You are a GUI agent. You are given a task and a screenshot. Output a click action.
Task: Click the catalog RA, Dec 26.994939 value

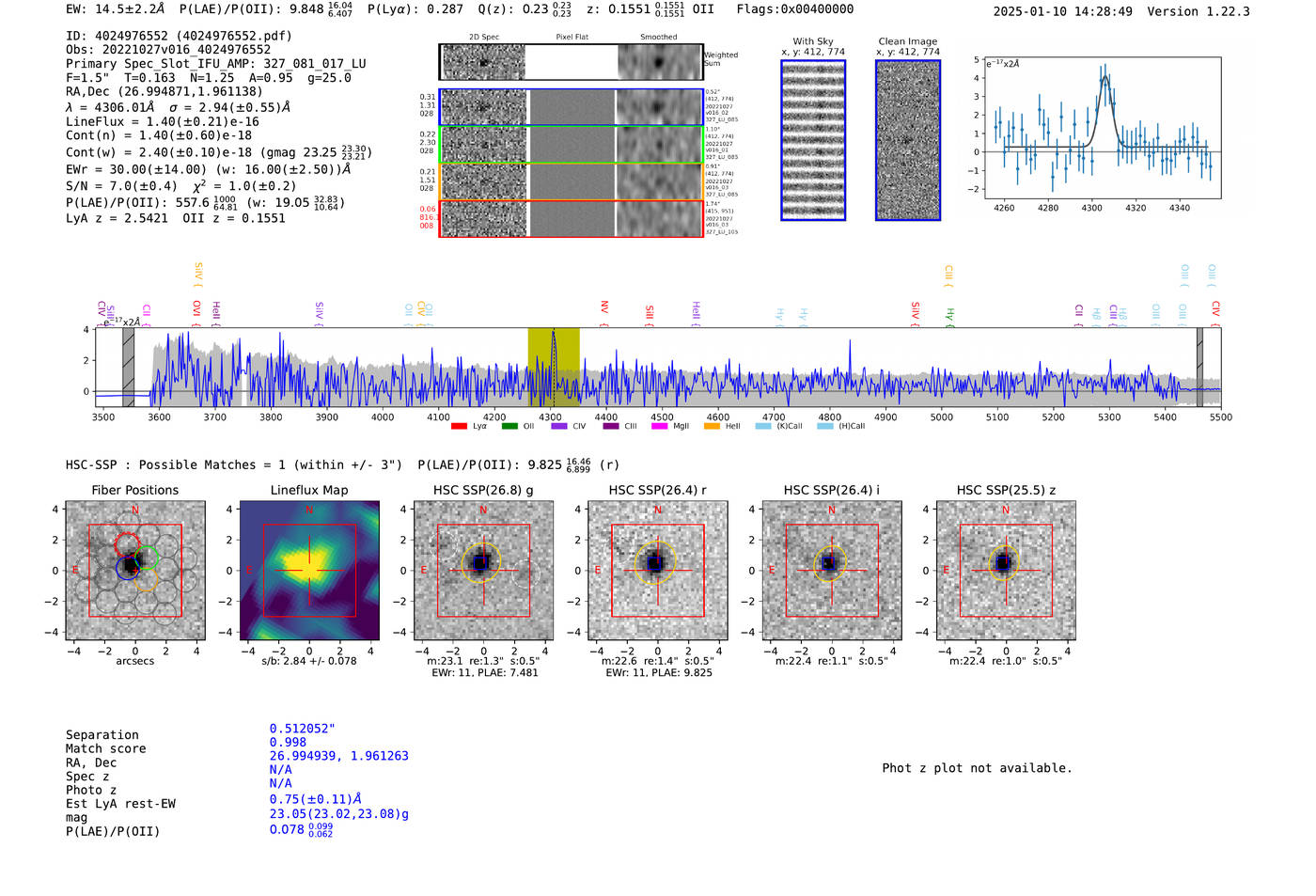point(338,756)
